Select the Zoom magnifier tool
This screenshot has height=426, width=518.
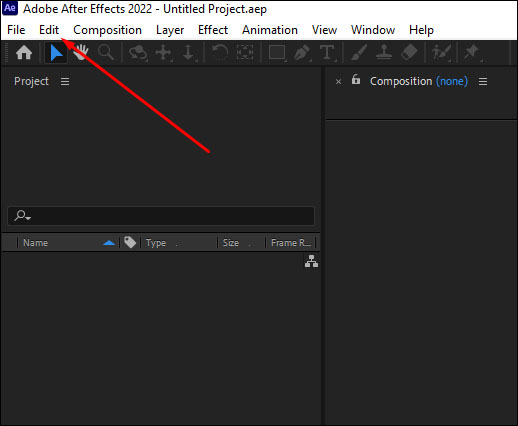[x=106, y=53]
